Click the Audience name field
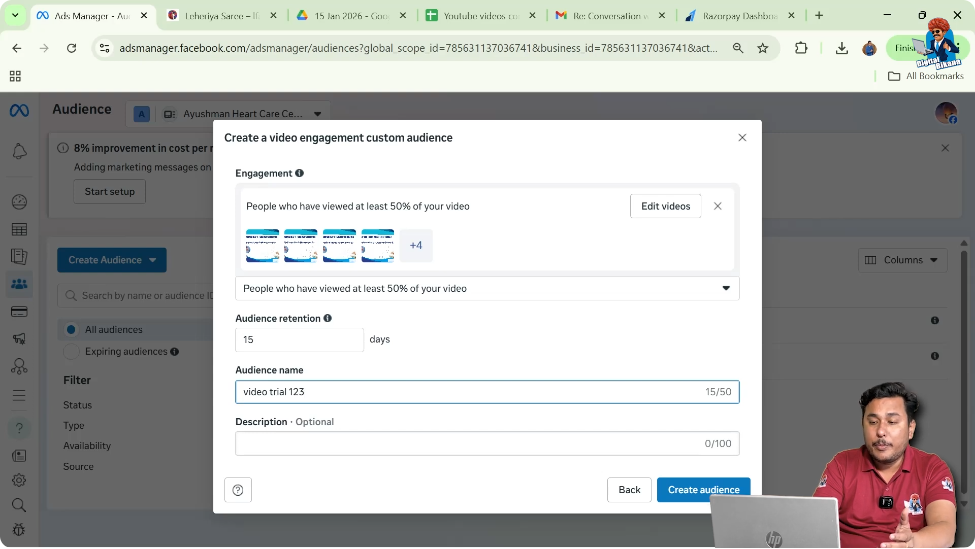Image resolution: width=975 pixels, height=549 pixels. click(x=487, y=392)
